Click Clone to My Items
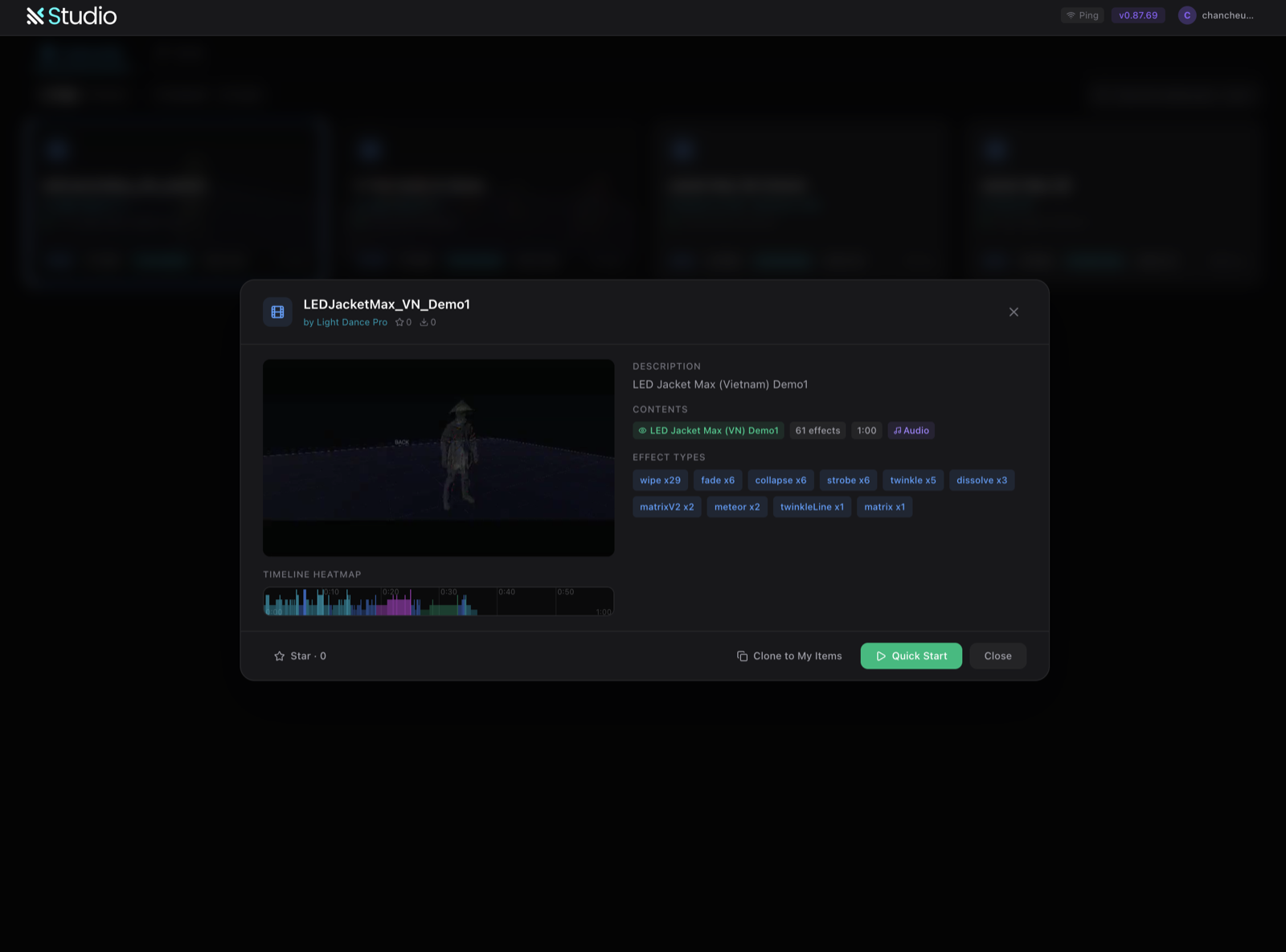1286x952 pixels. tap(789, 656)
